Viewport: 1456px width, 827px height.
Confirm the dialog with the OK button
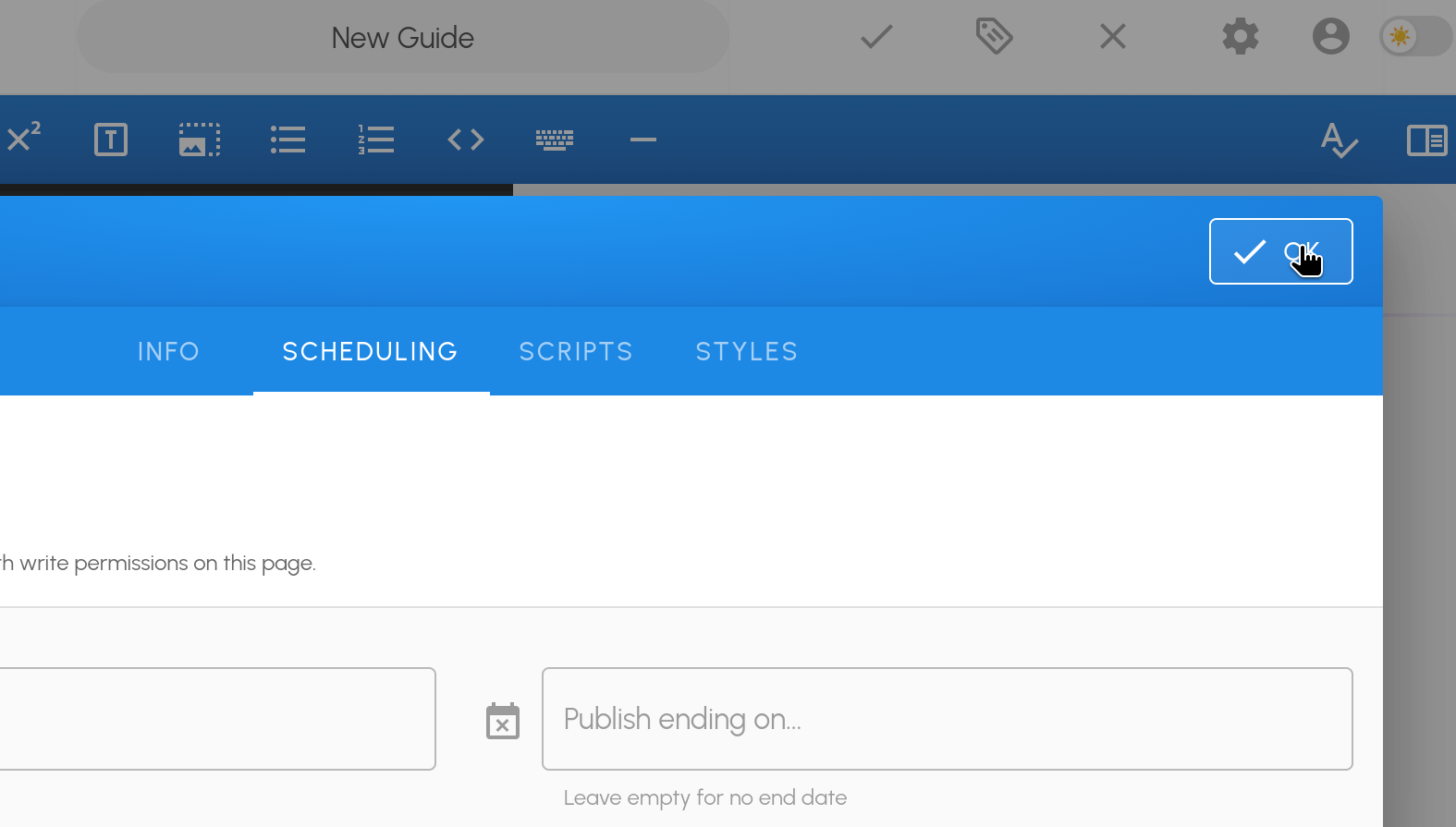tap(1281, 251)
